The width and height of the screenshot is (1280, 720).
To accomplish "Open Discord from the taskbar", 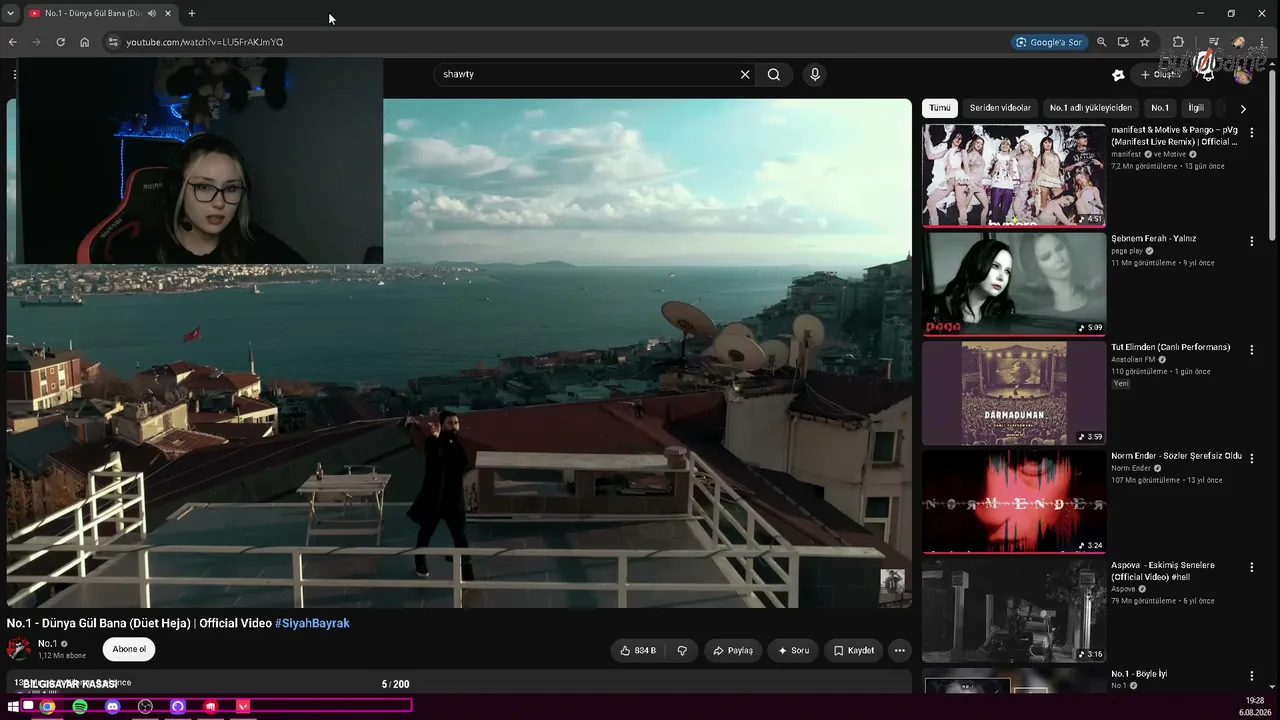I will pos(113,706).
